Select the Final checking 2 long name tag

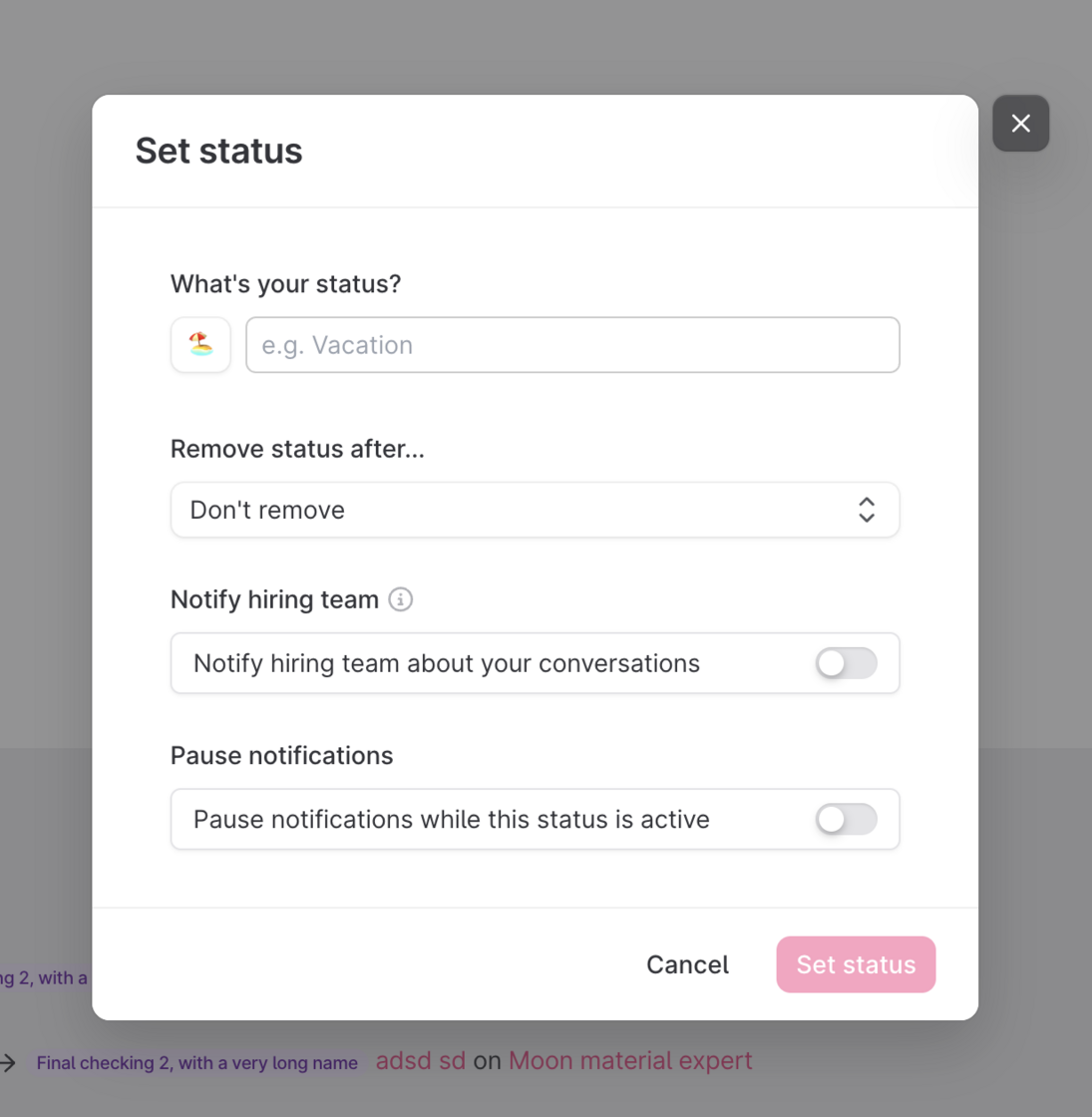[x=196, y=1063]
